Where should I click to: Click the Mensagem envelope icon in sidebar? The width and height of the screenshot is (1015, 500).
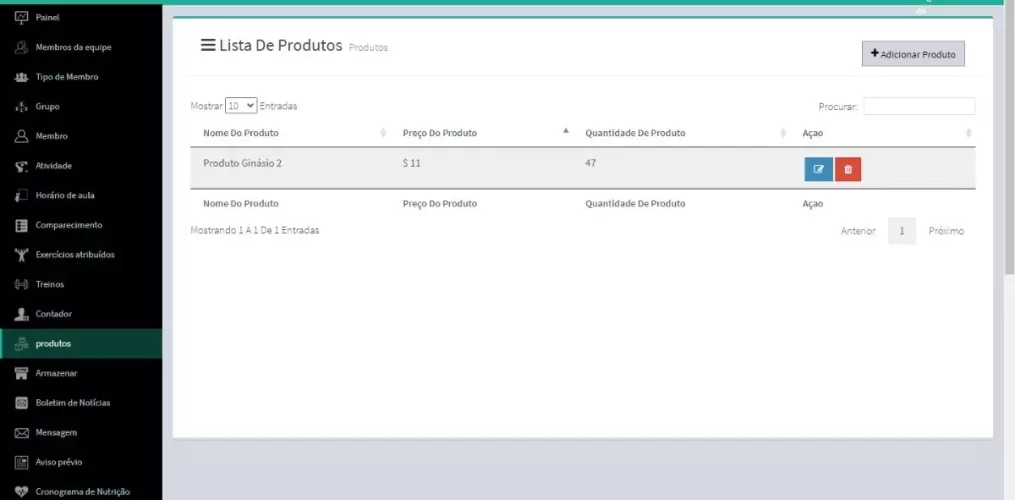click(21, 433)
